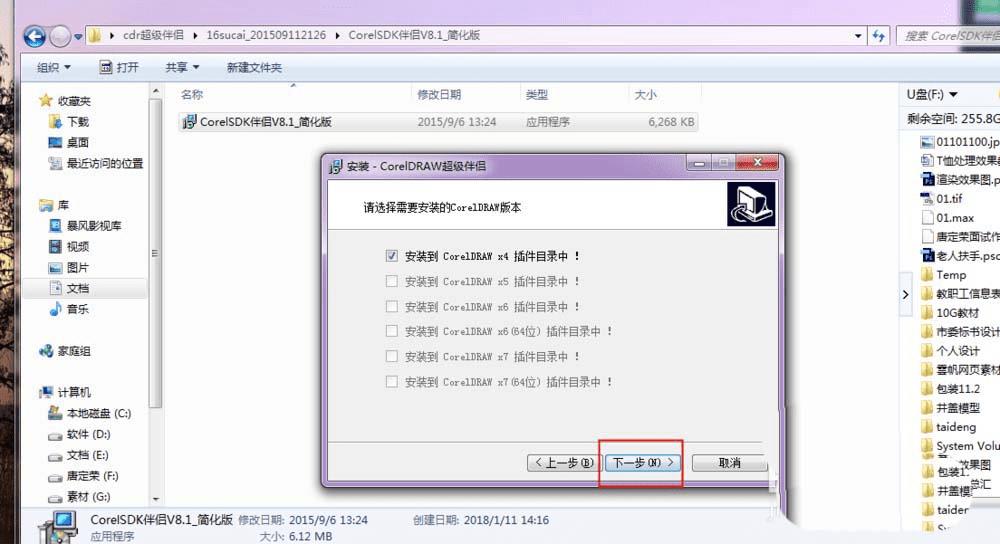The width and height of the screenshot is (1000, 544).
Task: Open 素材 (G:) drive
Action: [x=80, y=497]
